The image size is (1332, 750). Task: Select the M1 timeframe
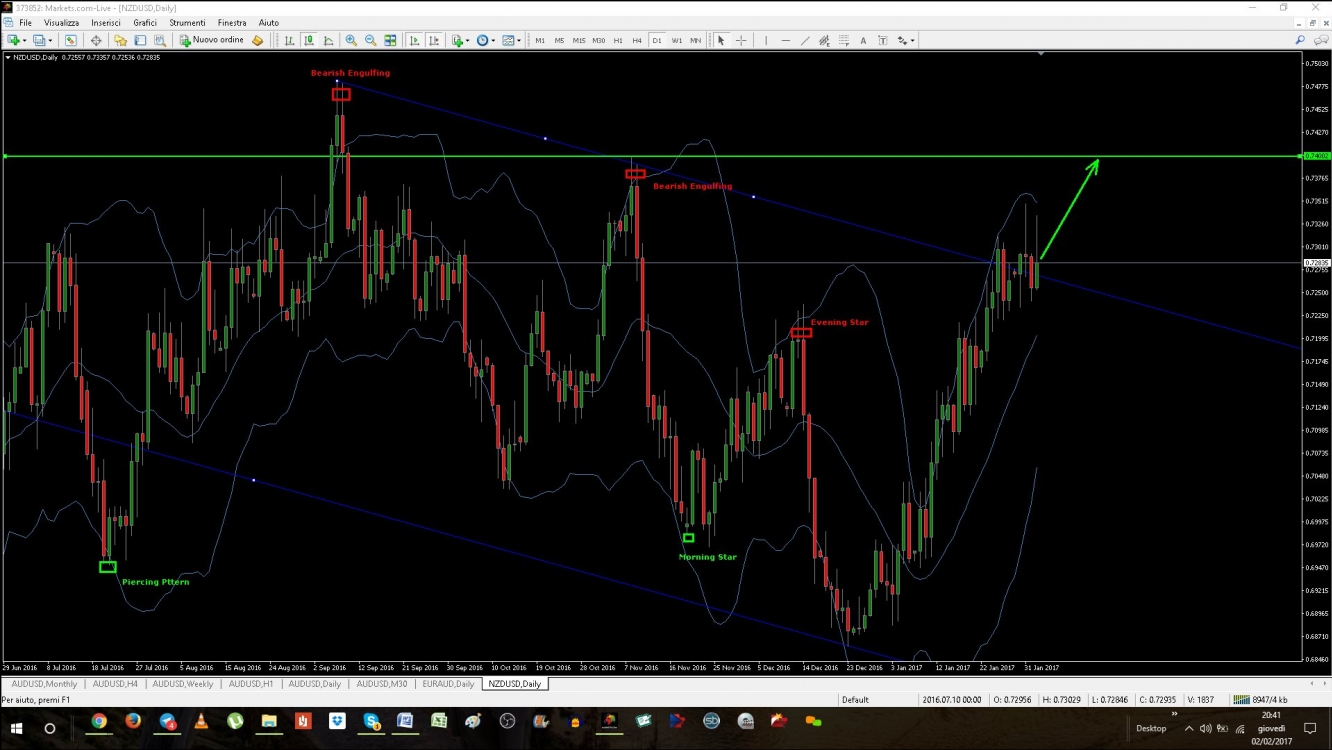coord(540,40)
